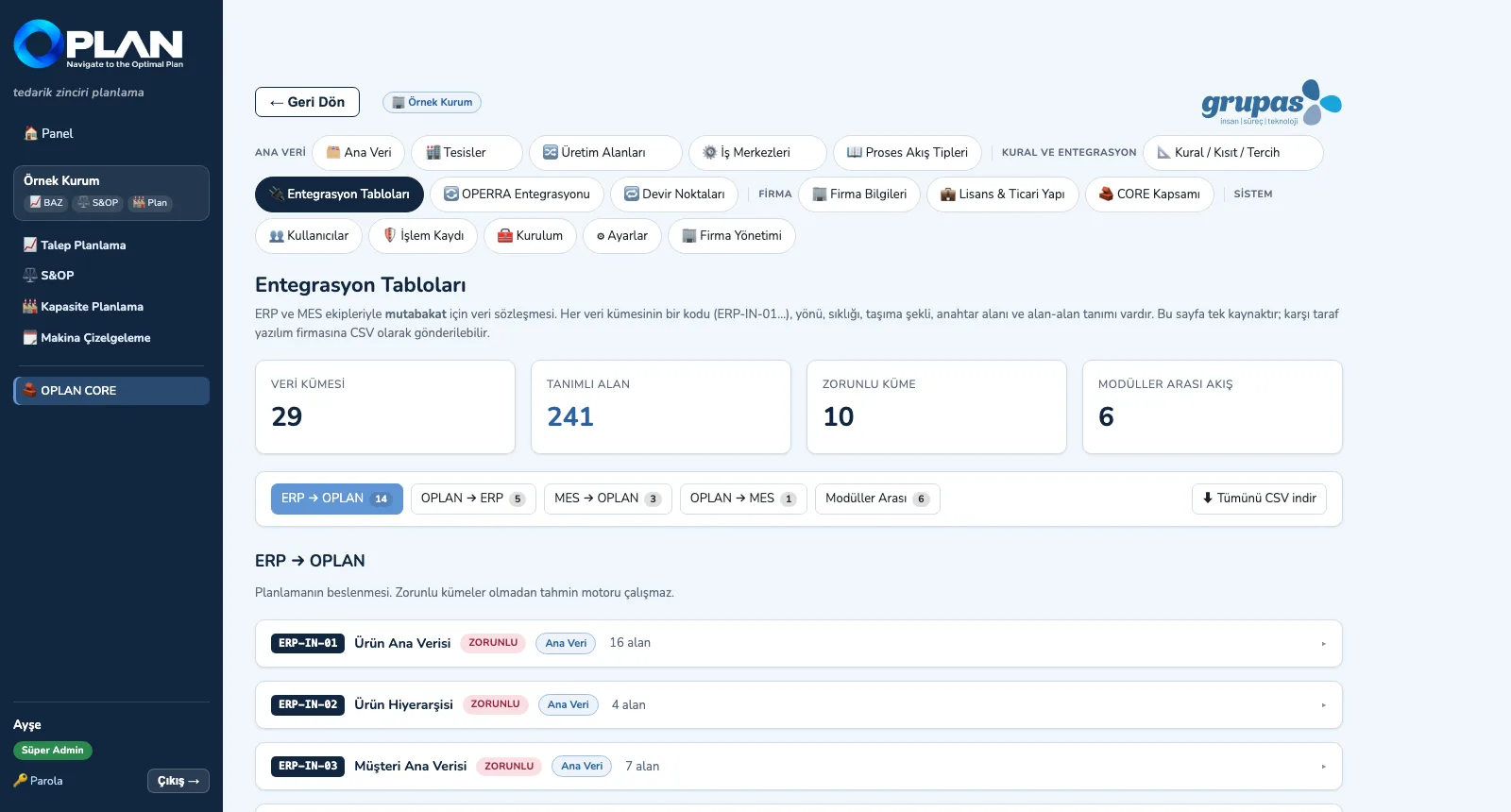Open the Ayarlar navigation pill
This screenshot has width=1511, height=812.
(622, 236)
